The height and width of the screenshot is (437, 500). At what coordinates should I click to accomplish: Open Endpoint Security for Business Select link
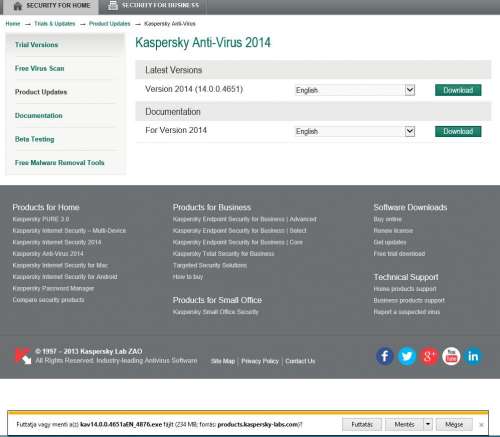[x=239, y=231]
